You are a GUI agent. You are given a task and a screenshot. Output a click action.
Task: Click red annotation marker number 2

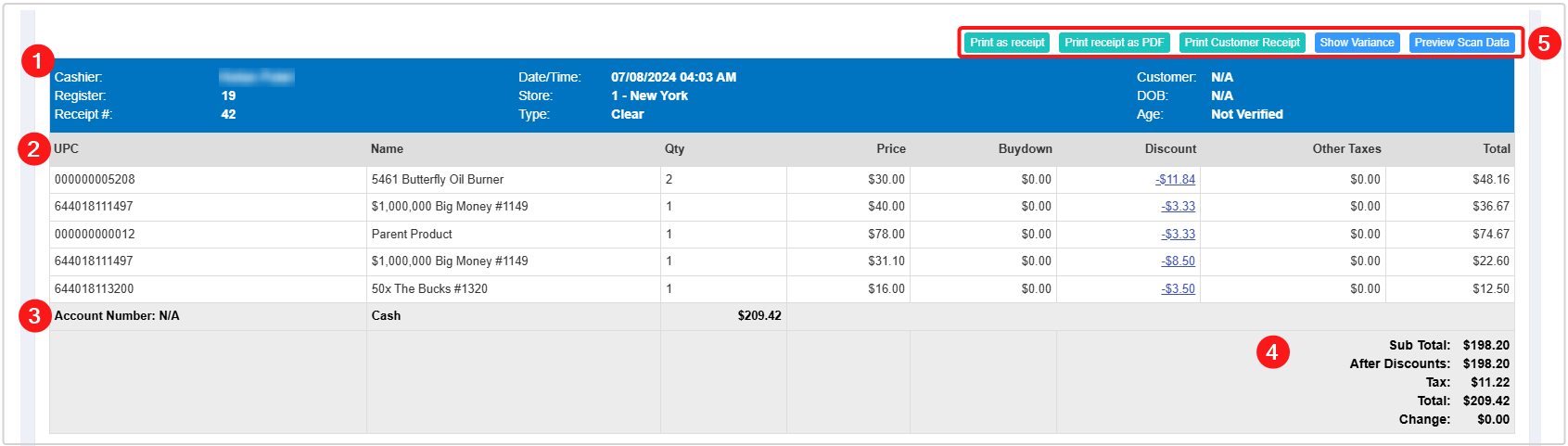click(x=33, y=149)
